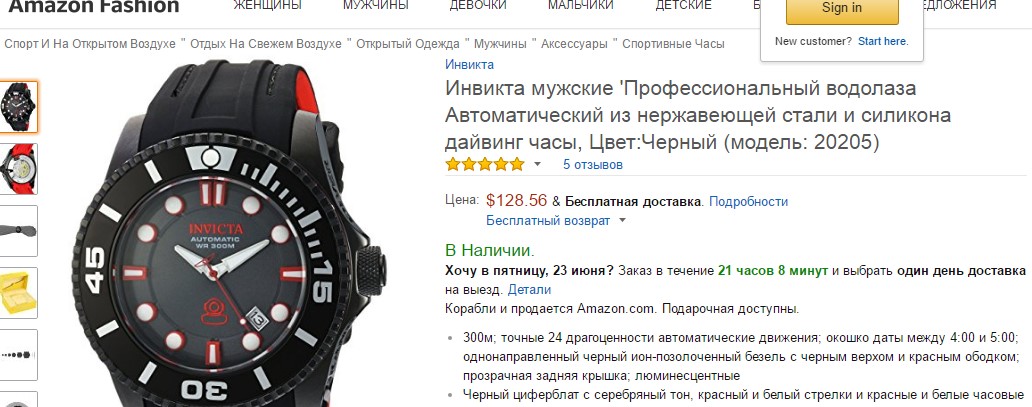Screen dimensions: 1032x407
Task: Select the yellow box thumbnail
Action: click(18, 292)
